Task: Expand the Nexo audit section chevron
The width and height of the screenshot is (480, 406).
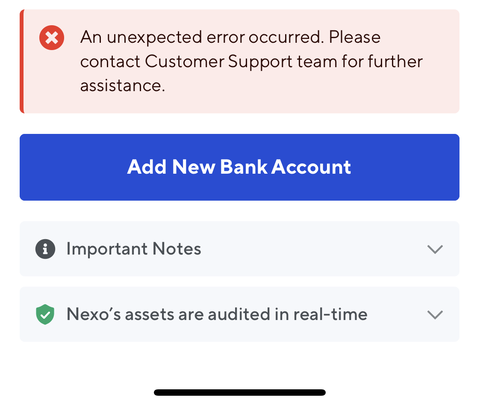Action: pyautogui.click(x=435, y=314)
